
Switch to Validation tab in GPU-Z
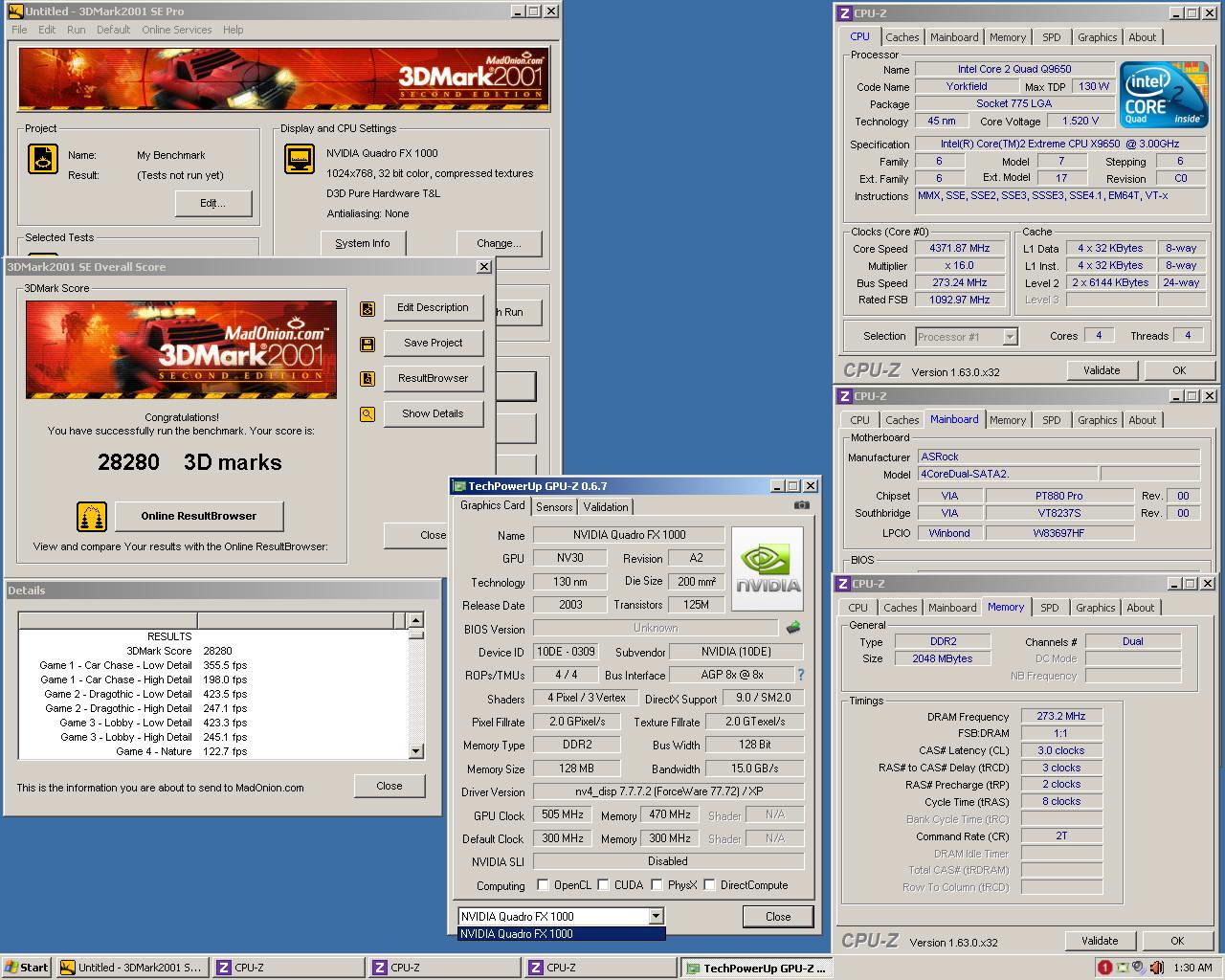(x=606, y=507)
